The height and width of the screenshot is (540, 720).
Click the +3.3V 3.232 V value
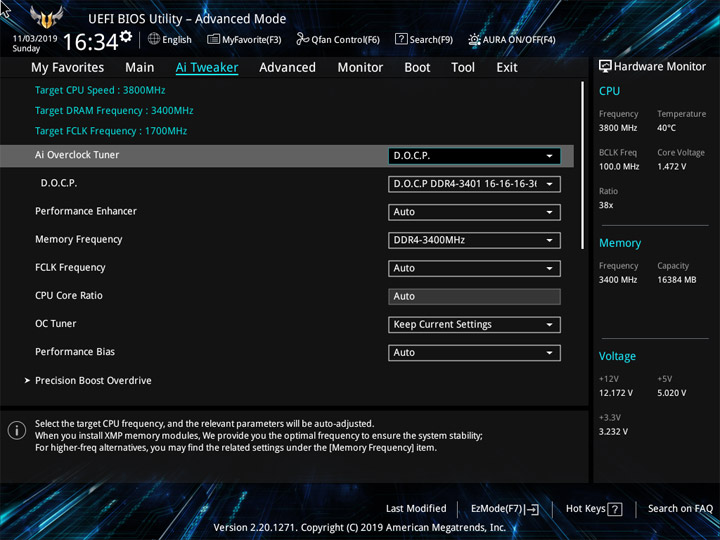pyautogui.click(x=613, y=432)
